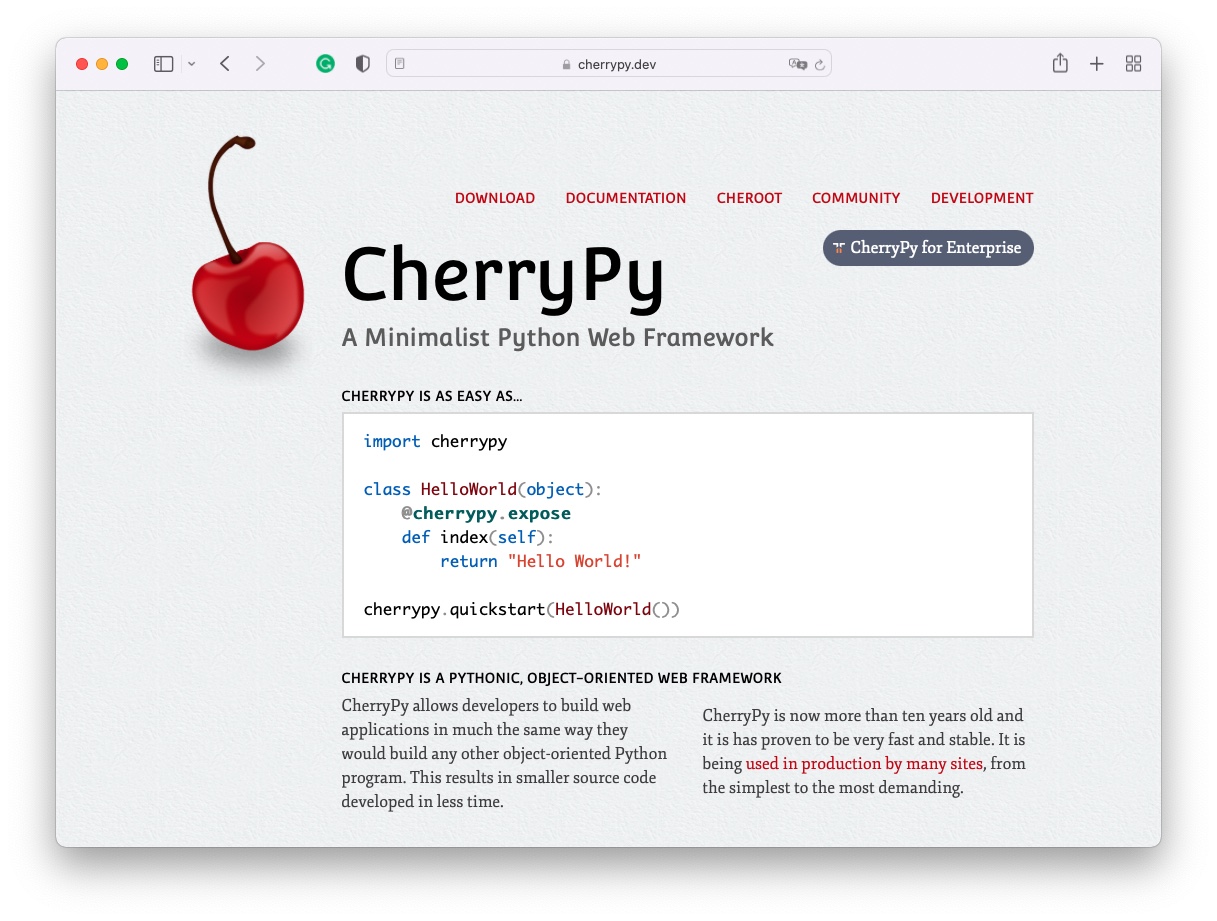Viewport: 1217px width, 921px height.
Task: Focus the cherrypy.dev address field
Action: 609,64
